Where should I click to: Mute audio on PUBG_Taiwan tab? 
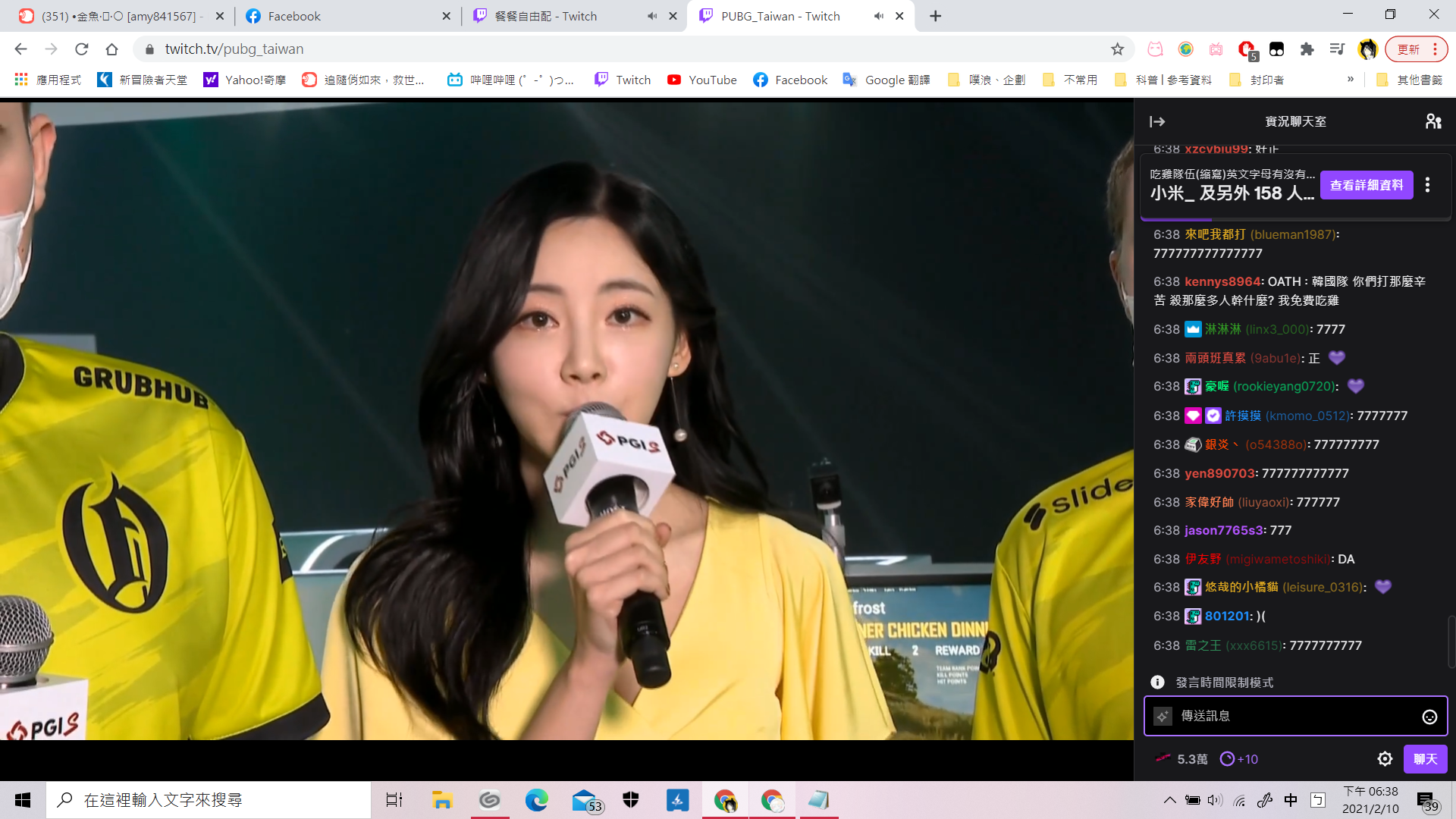[x=878, y=16]
